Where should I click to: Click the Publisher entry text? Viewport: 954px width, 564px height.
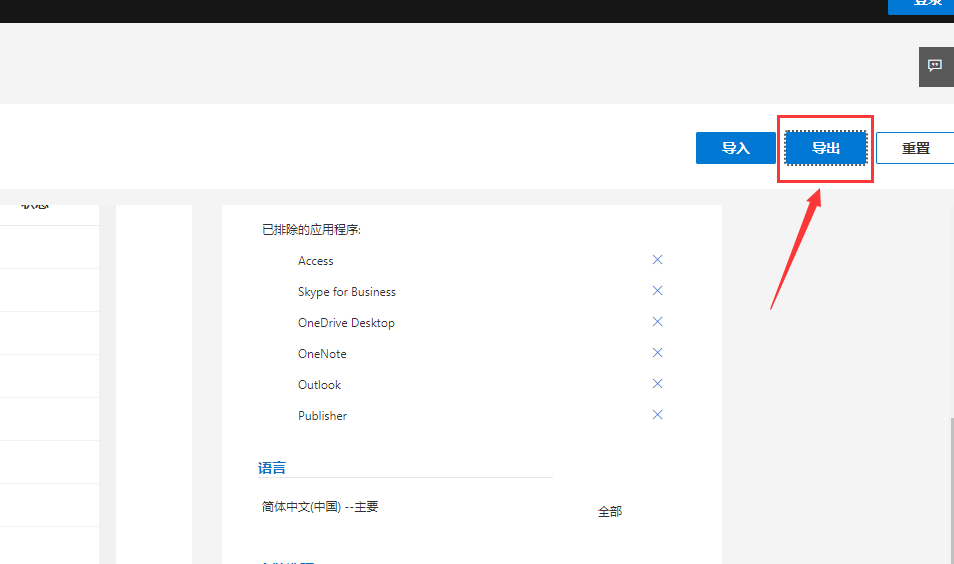click(322, 416)
